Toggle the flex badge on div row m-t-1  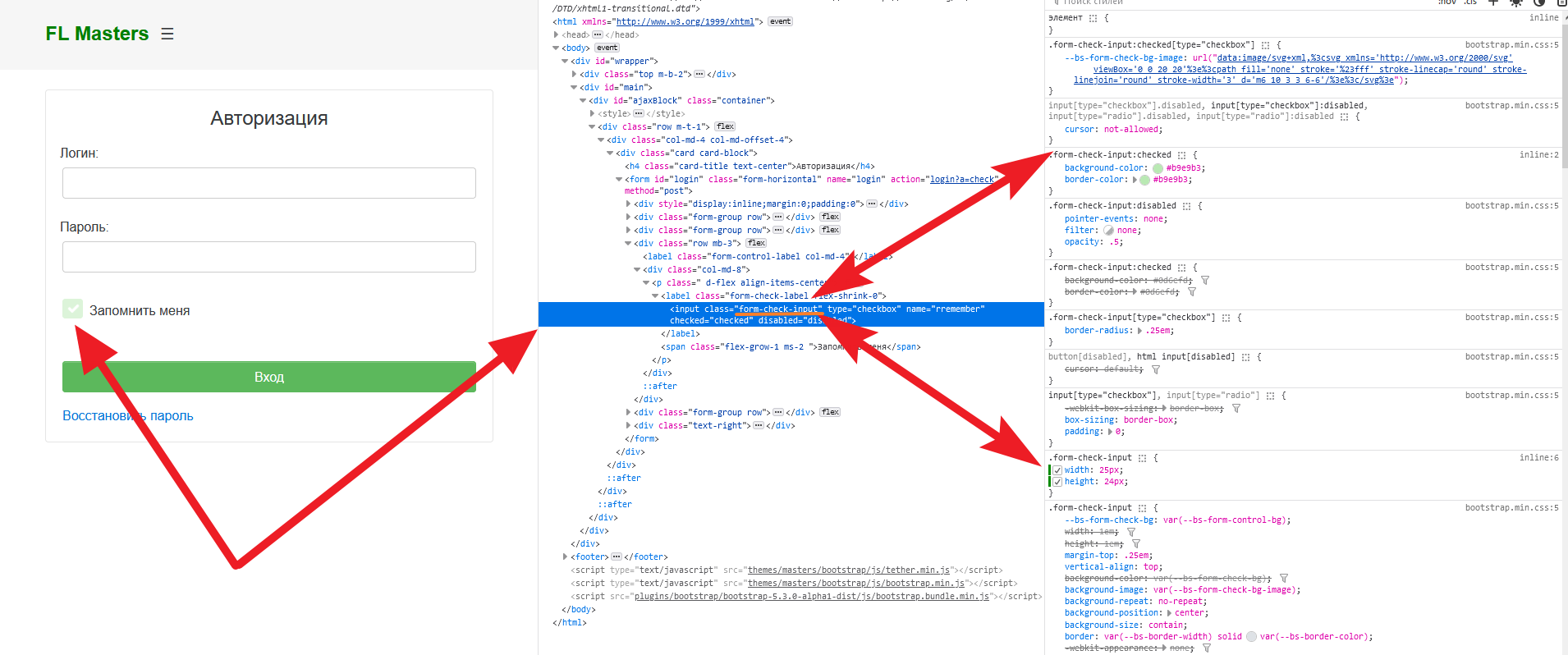(x=725, y=126)
